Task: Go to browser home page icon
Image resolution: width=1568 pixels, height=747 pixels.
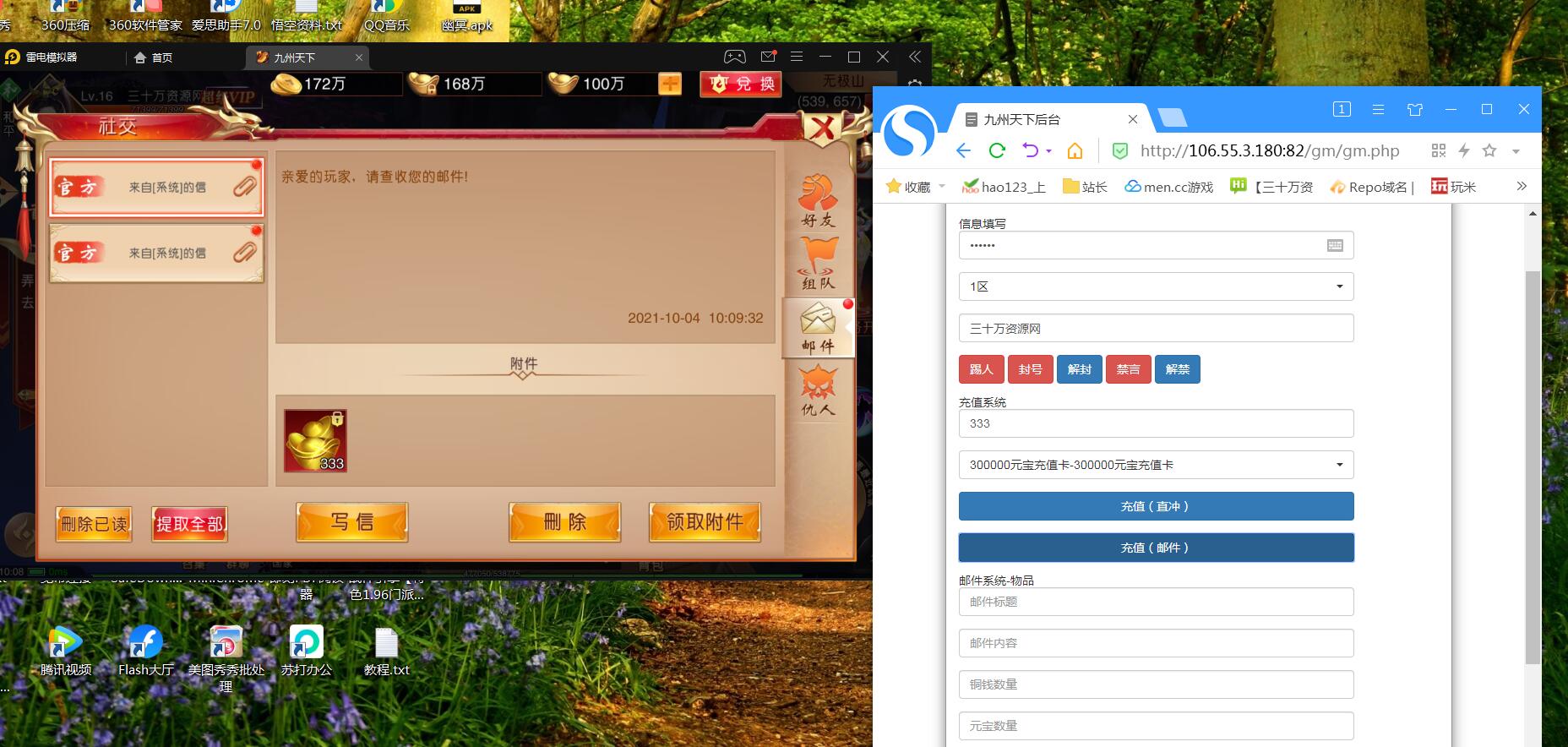Action: (x=1075, y=150)
